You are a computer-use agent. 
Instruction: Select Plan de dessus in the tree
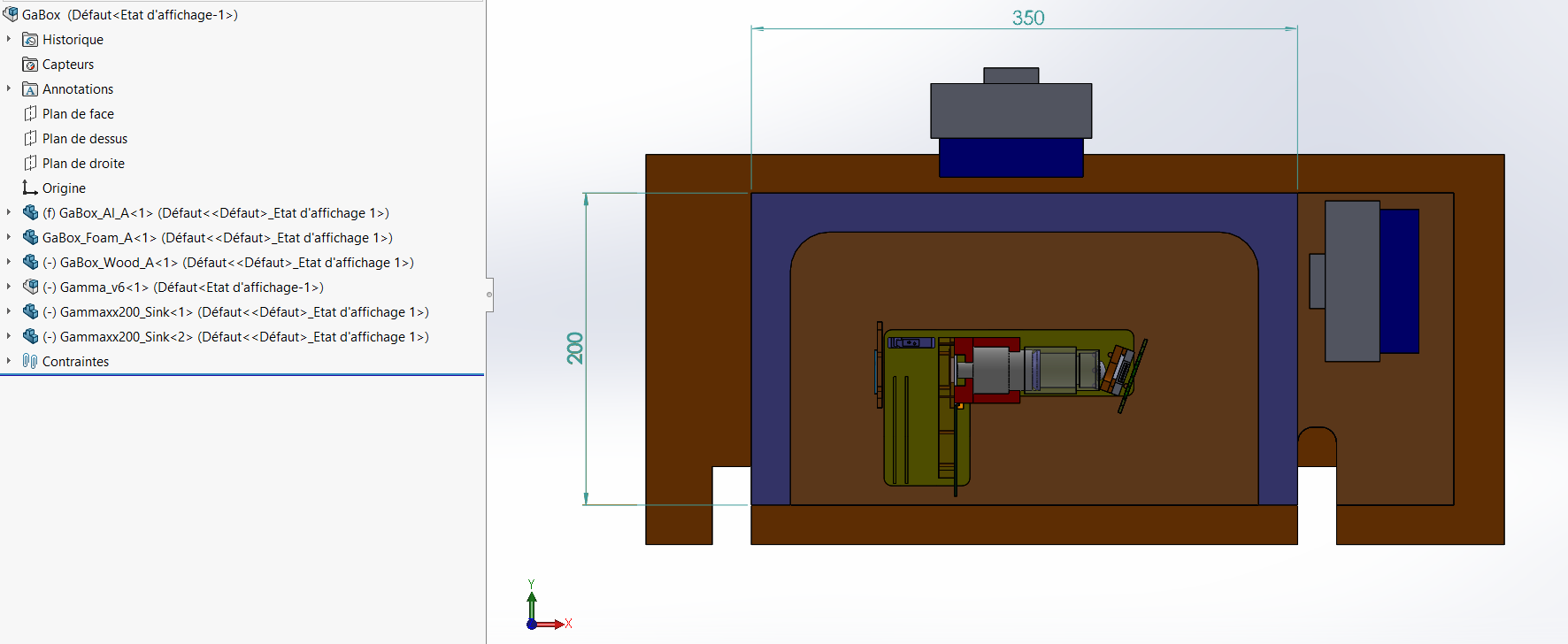tap(85, 139)
